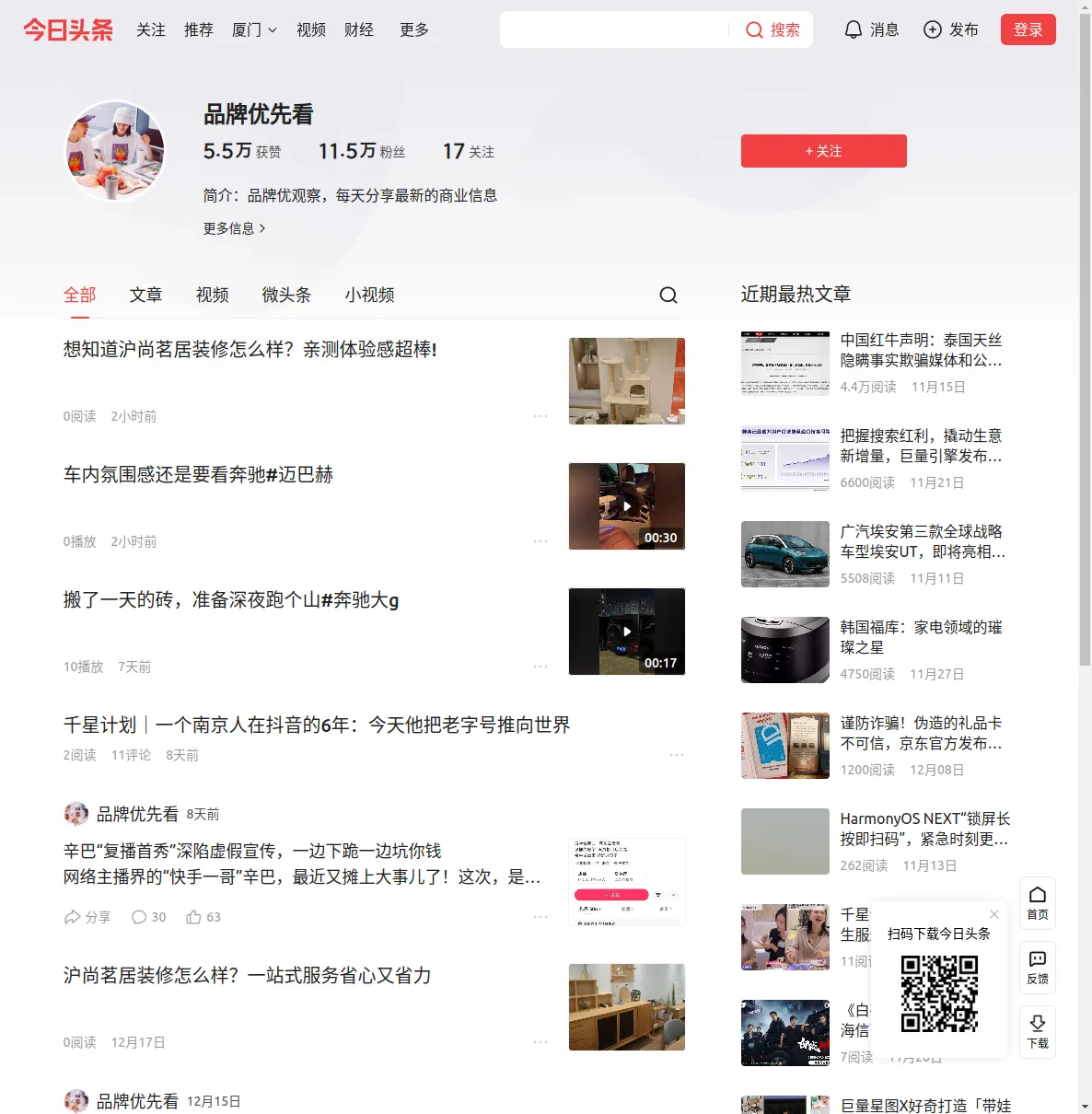Switch to the 视频 tab under profile
The height and width of the screenshot is (1114, 1092).
coord(213,295)
